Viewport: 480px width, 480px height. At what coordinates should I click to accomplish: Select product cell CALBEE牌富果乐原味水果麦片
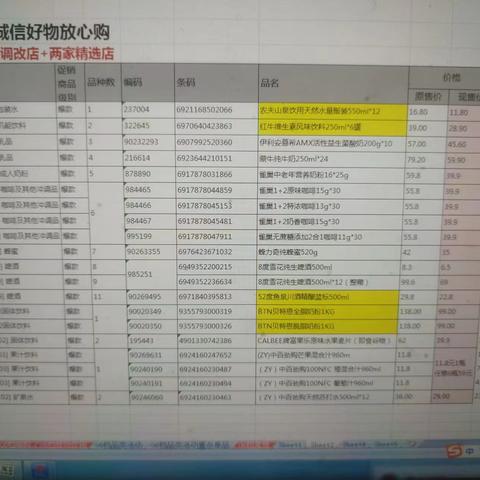point(326,340)
